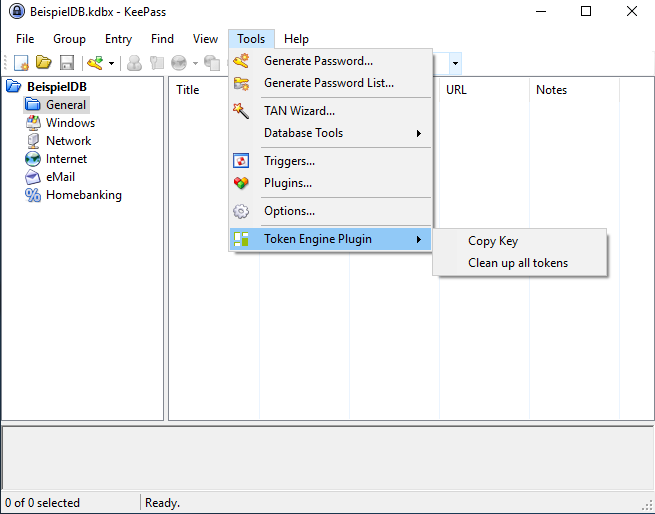
Task: Click the '0 of 0 selected' status text
Action: click(42, 503)
